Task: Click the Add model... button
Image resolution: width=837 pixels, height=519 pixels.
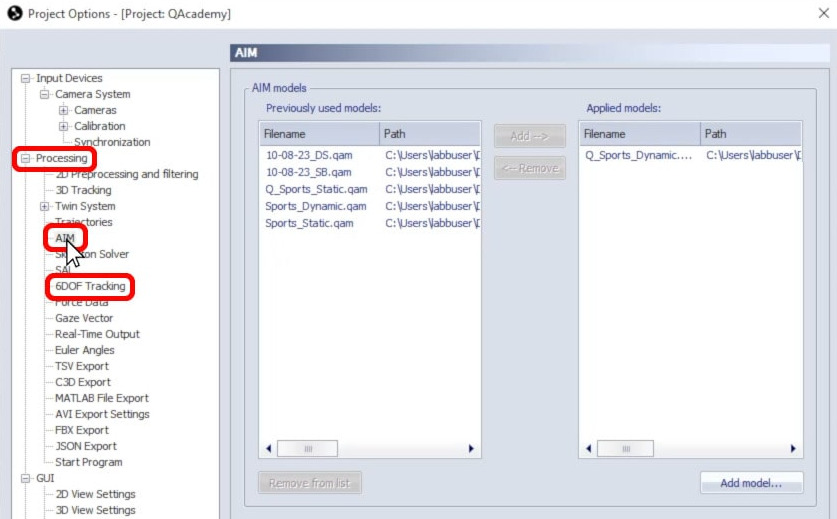Action: (x=752, y=484)
